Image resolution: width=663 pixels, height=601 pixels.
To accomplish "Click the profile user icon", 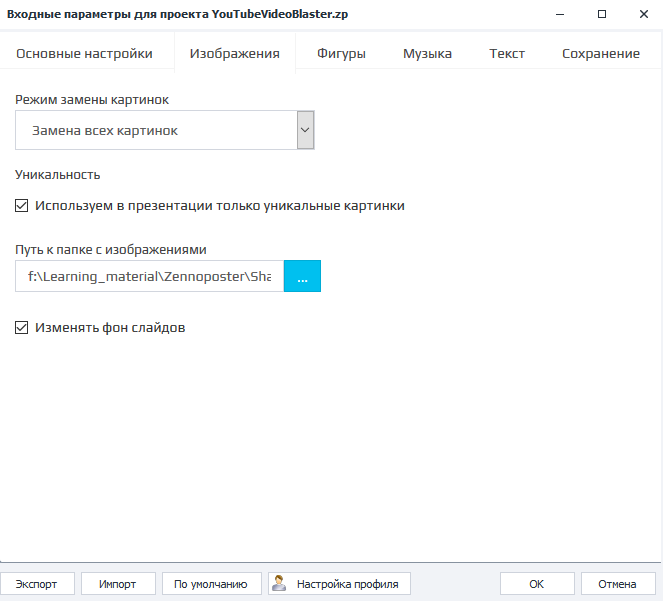I will click(279, 583).
